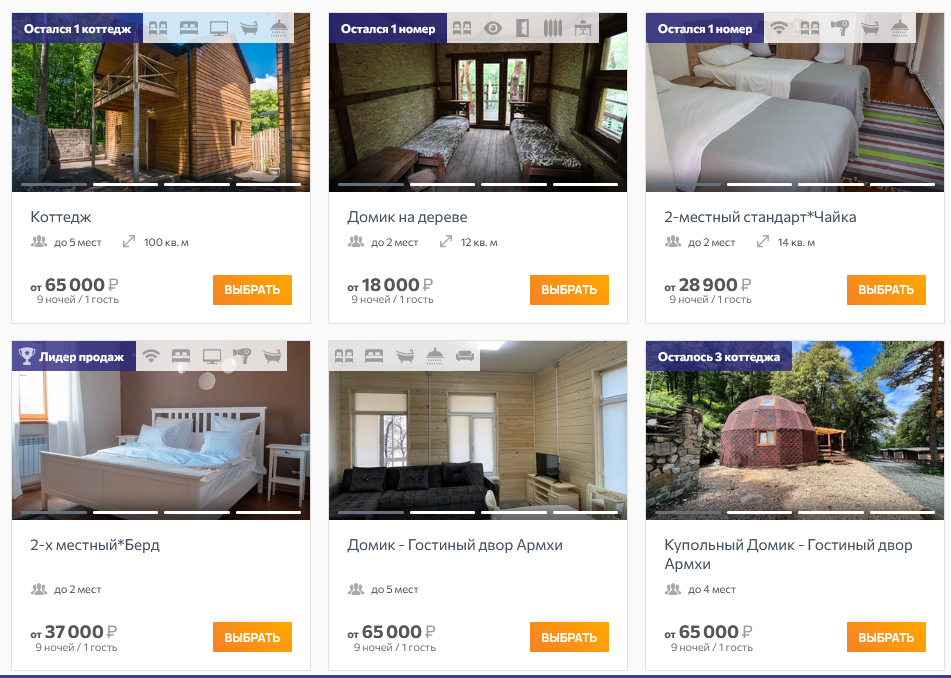This screenshot has width=951, height=678.
Task: Click the hair dryer icon on 2-х местный*Берд card
Action: 241,356
